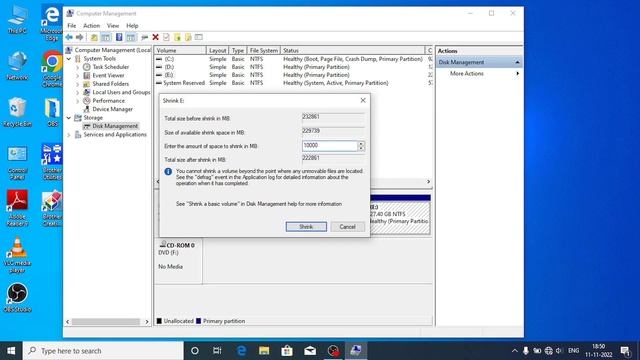Viewport: 640px width, 360px height.
Task: Select Event Viewer in the tree
Action: [108, 76]
